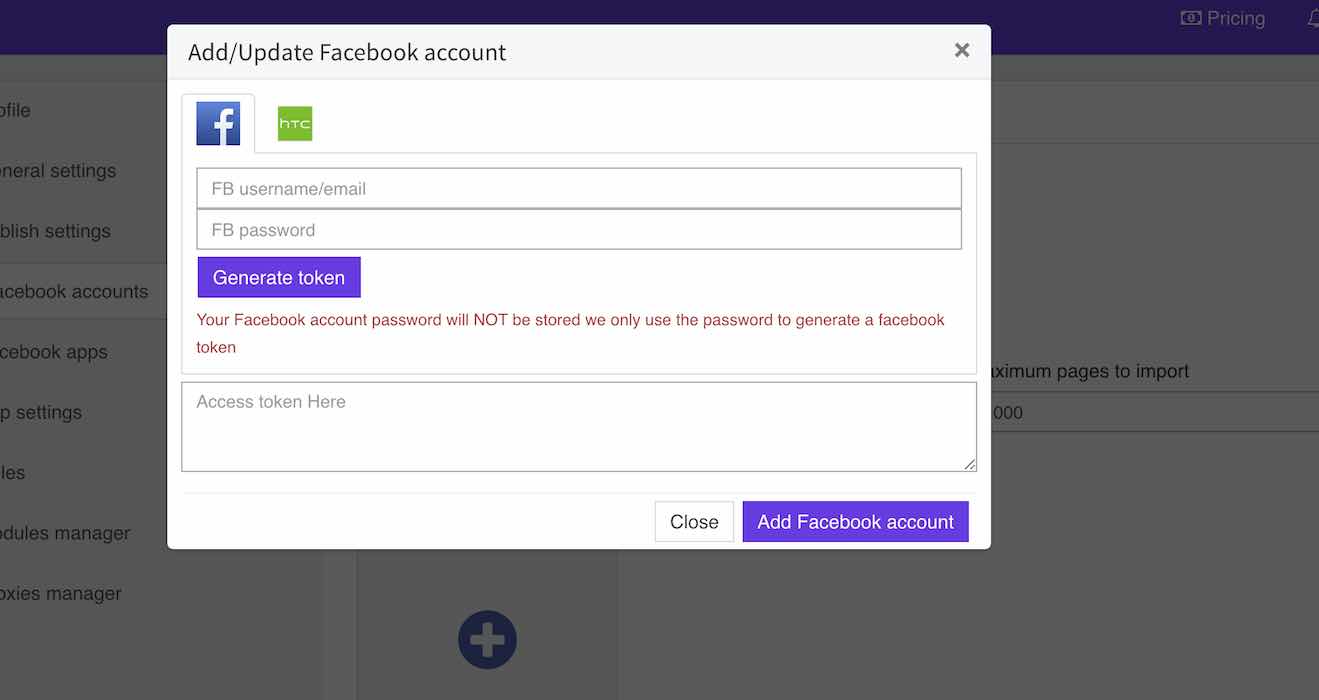Click the plus icon to add an account
The image size is (1319, 700).
pos(487,640)
